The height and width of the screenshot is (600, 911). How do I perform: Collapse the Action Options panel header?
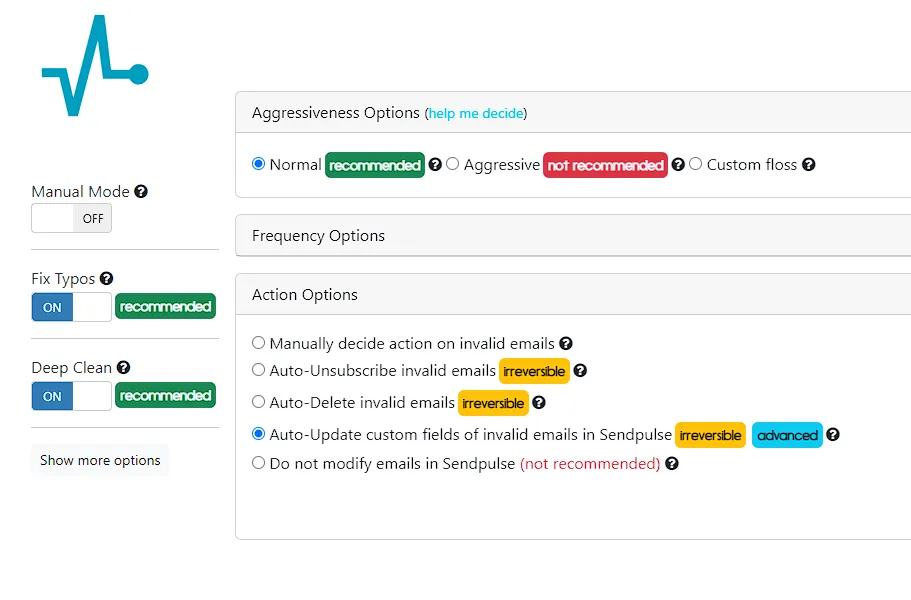tap(573, 294)
